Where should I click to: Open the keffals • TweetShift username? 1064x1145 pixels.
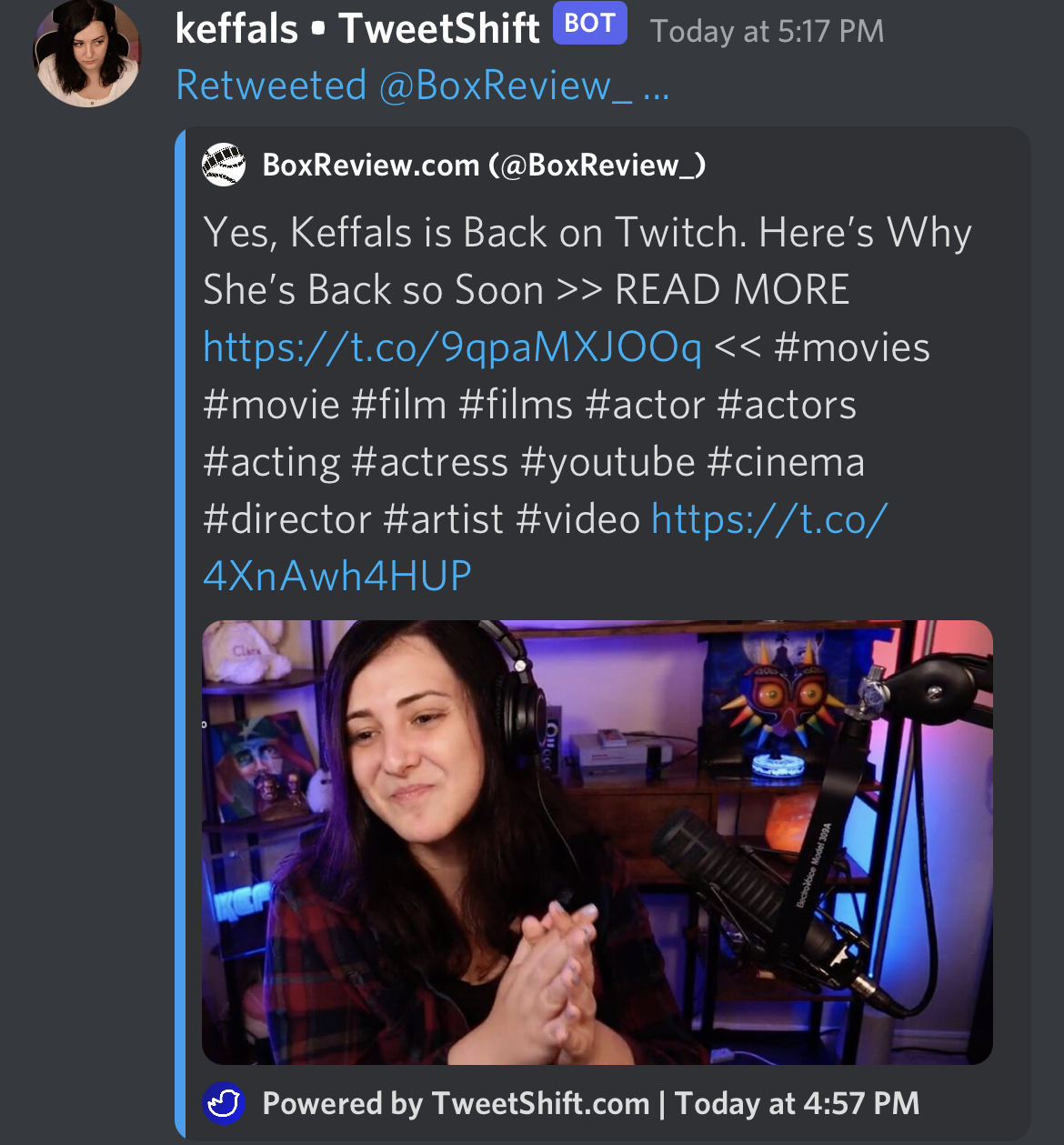(x=357, y=28)
